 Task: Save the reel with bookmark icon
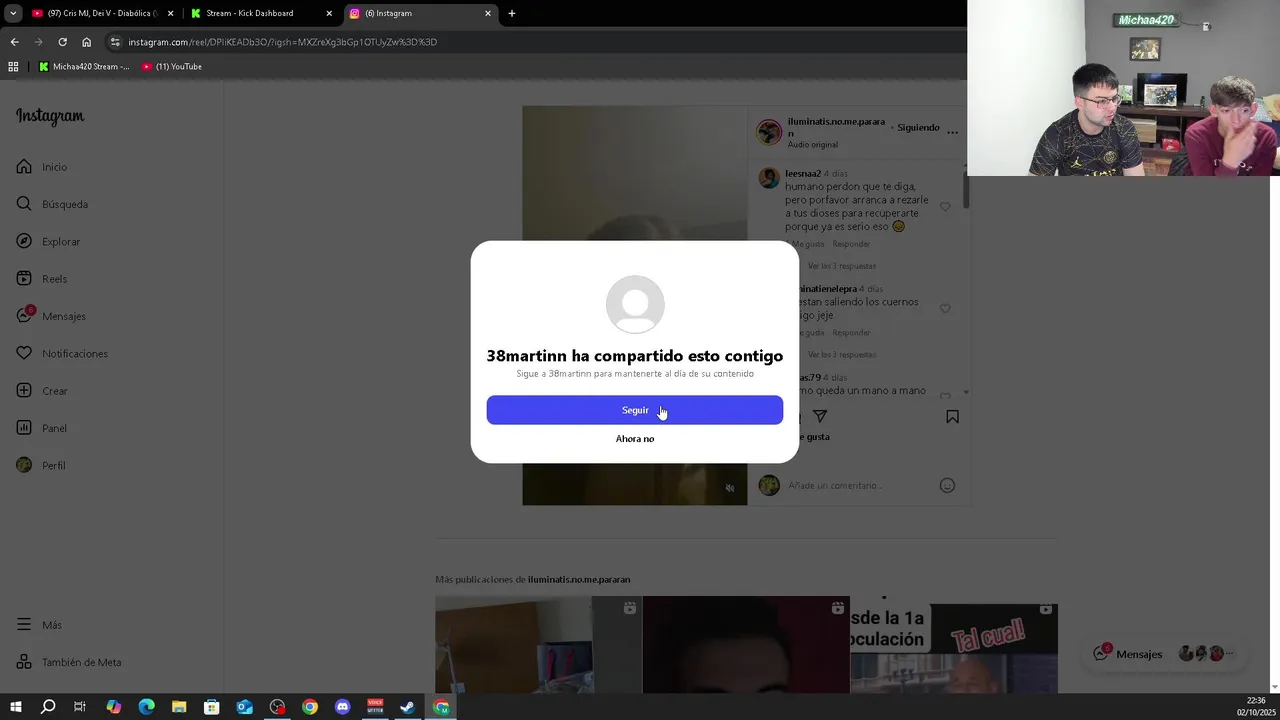coord(952,416)
